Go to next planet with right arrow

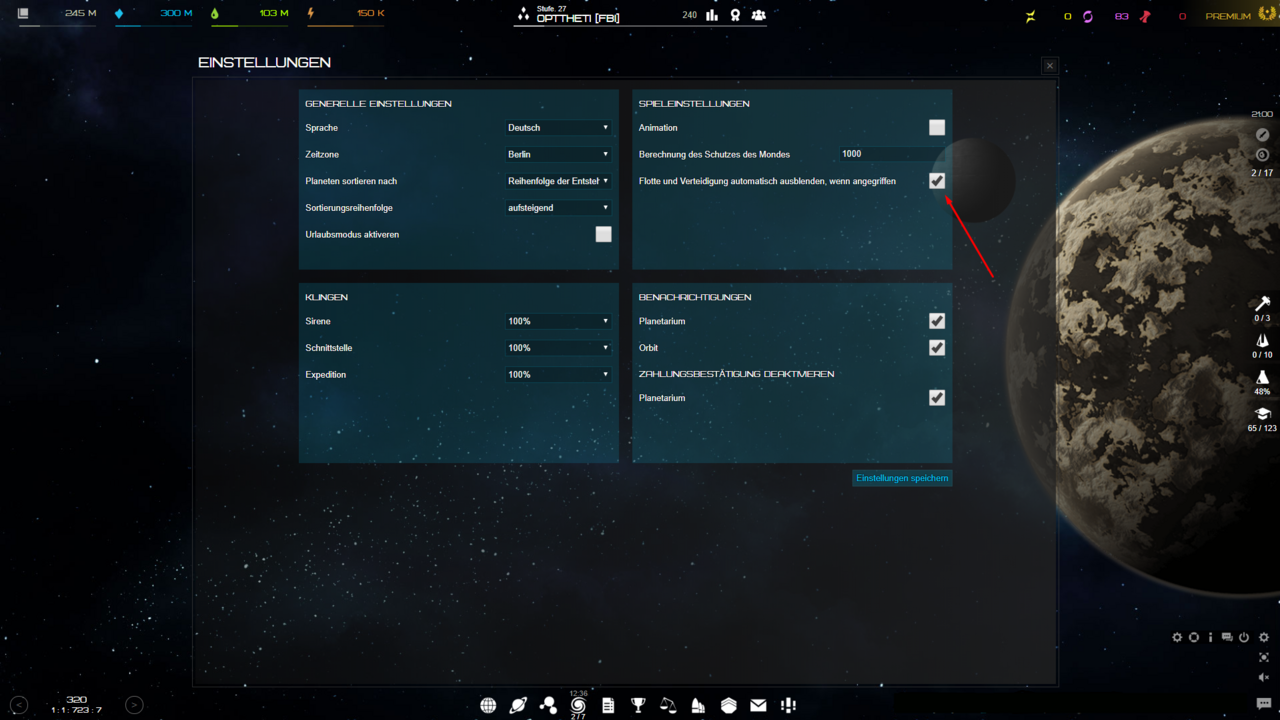click(x=134, y=705)
